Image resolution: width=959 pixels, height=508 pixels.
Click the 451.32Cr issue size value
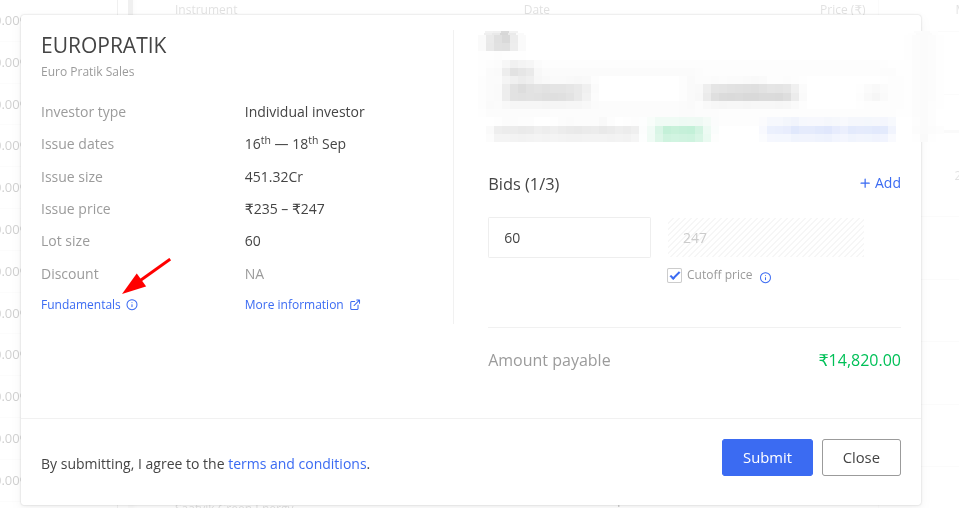tap(274, 177)
